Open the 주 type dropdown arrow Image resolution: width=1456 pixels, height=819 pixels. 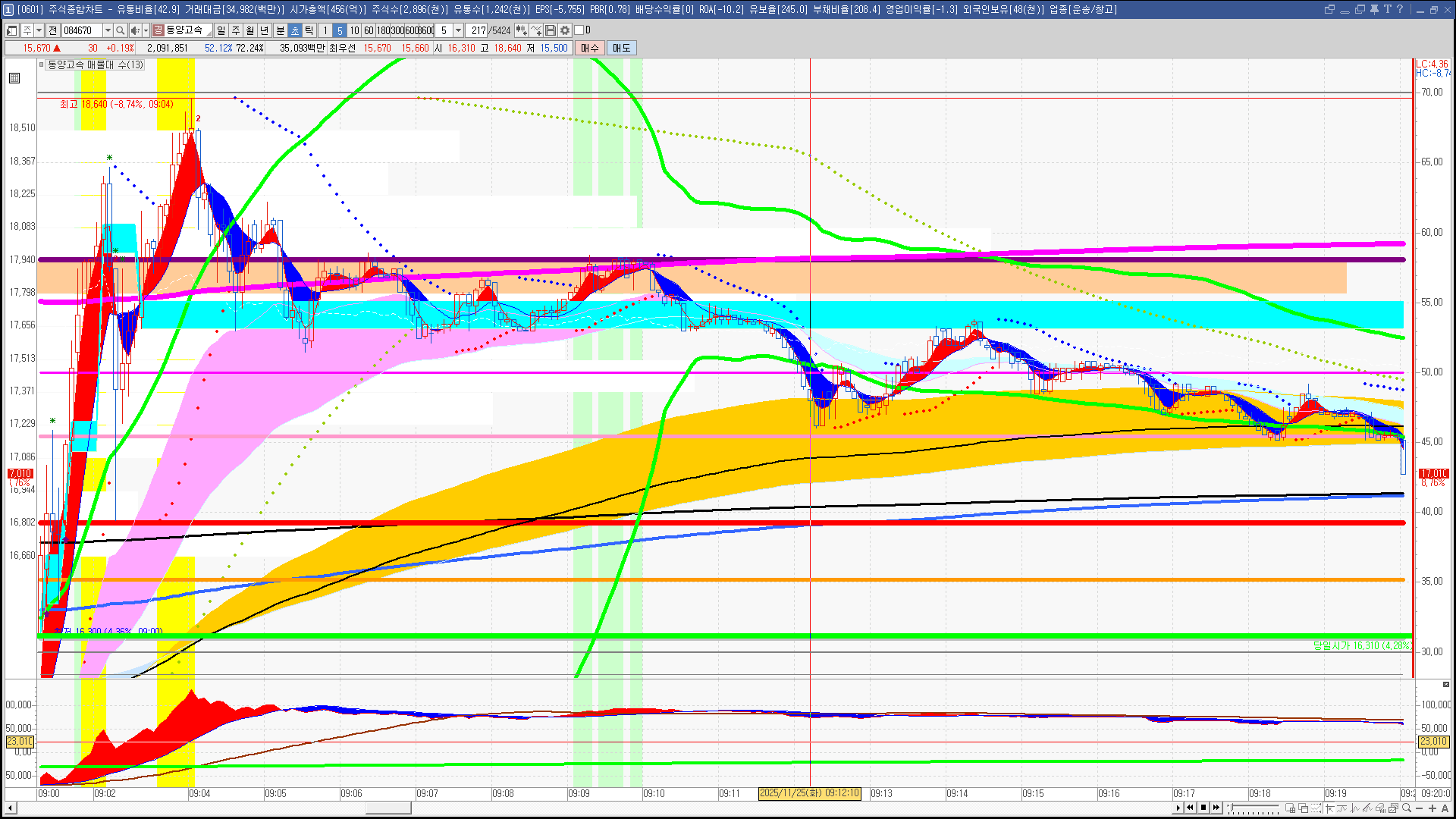click(x=39, y=30)
